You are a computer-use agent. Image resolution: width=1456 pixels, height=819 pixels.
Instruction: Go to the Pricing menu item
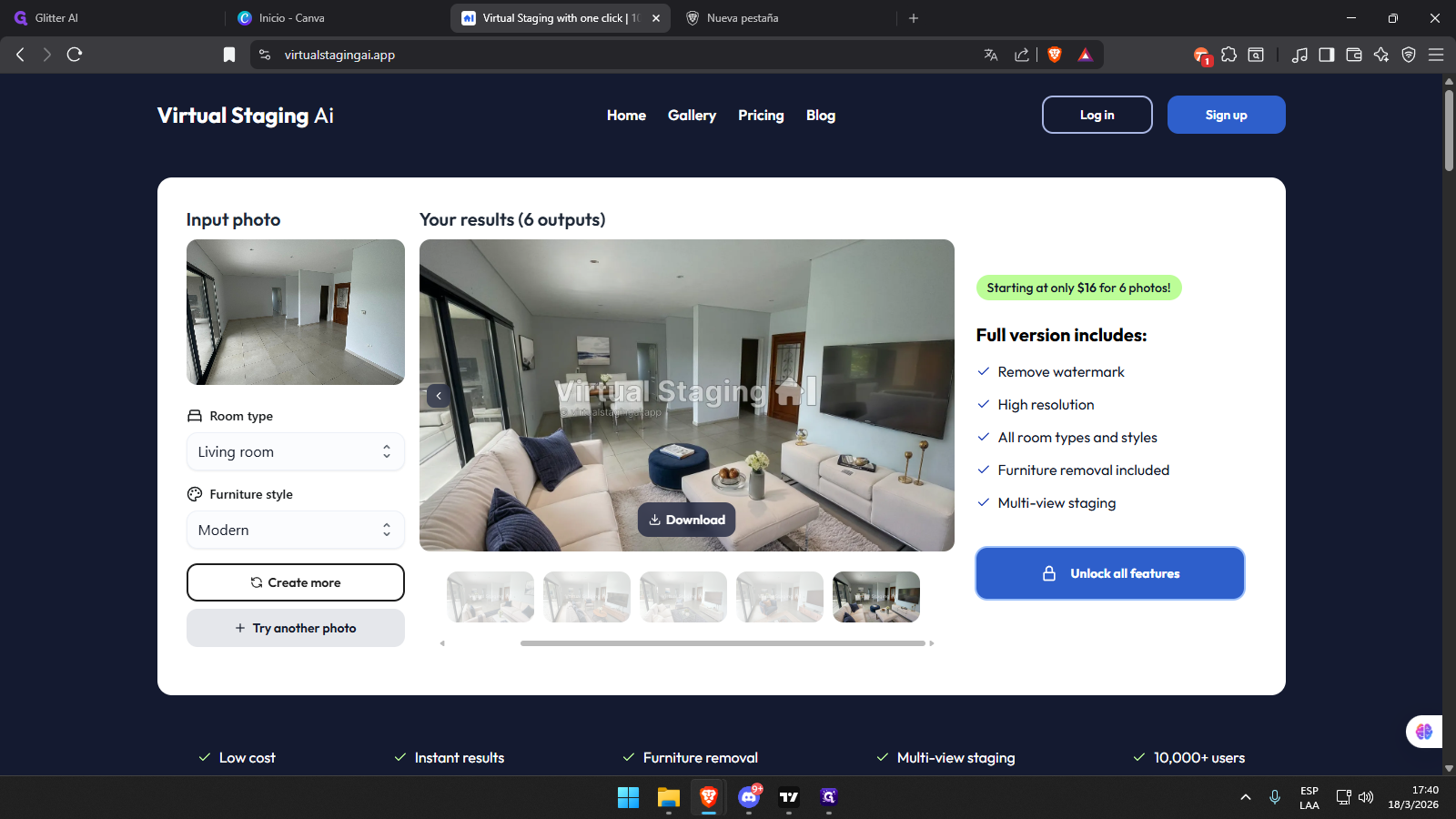tap(761, 116)
